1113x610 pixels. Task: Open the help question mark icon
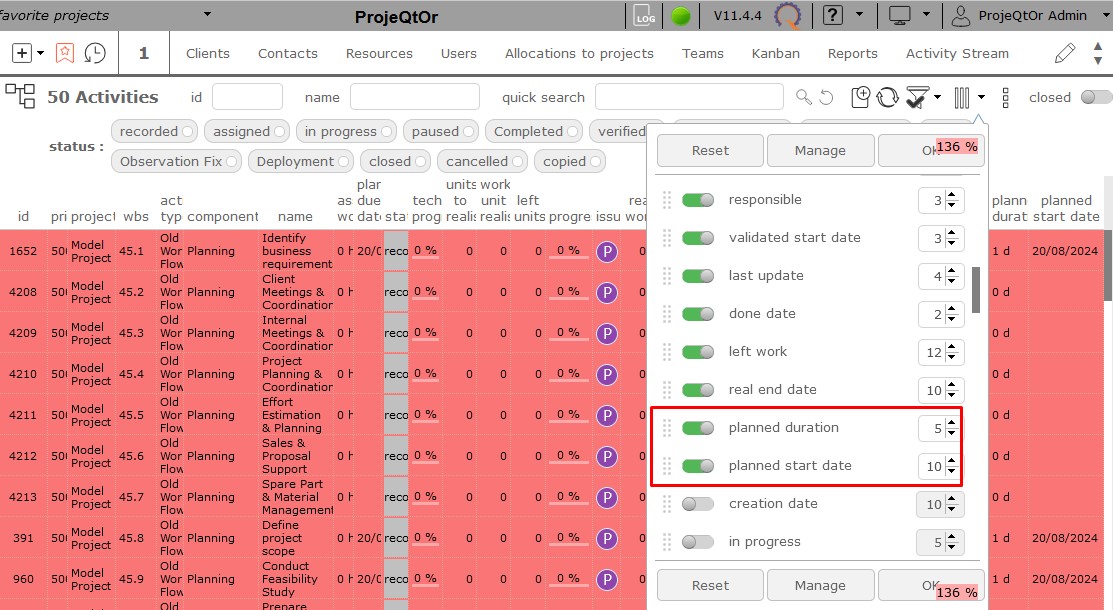point(832,15)
